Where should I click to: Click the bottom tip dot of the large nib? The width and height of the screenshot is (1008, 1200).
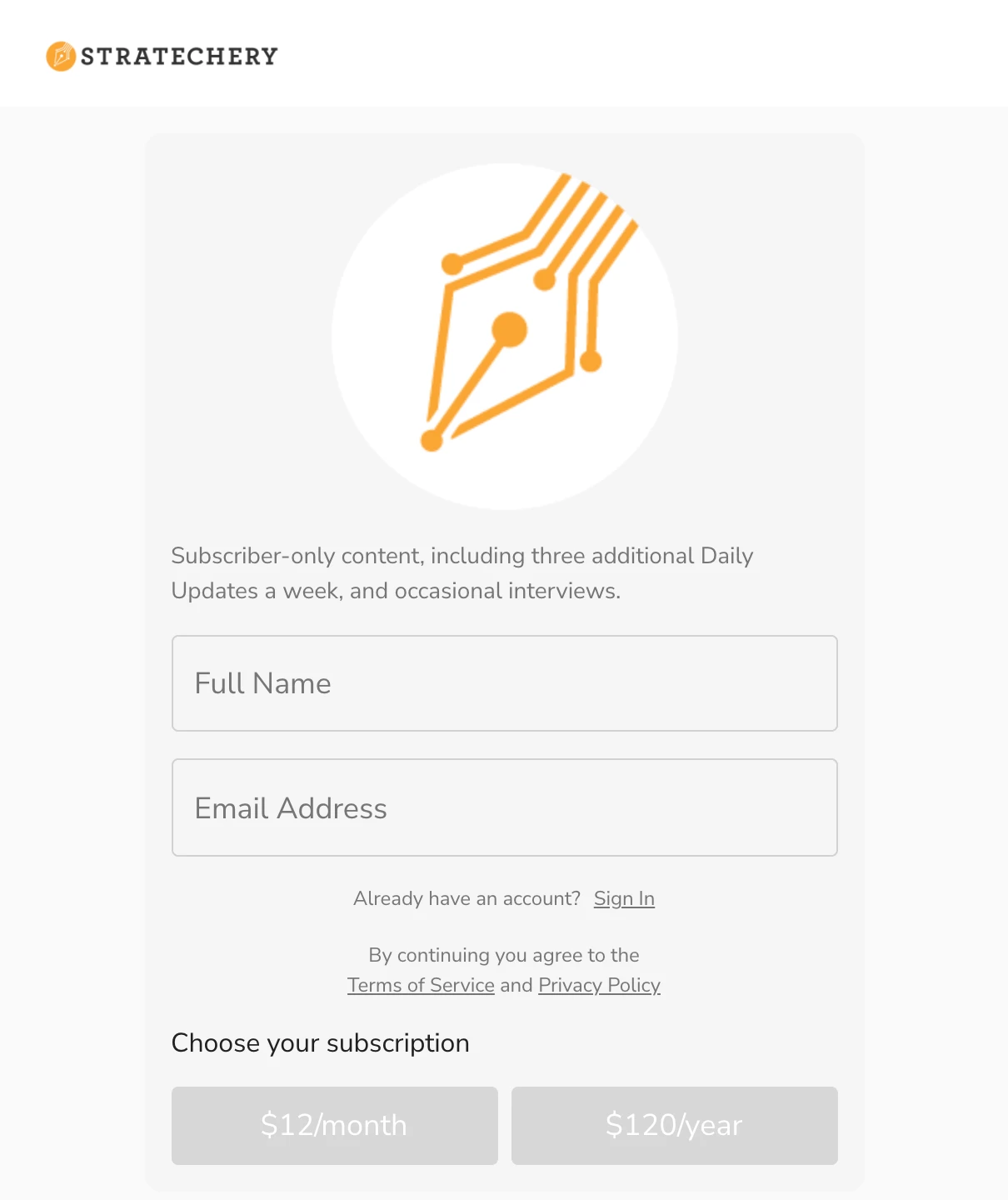(x=432, y=441)
